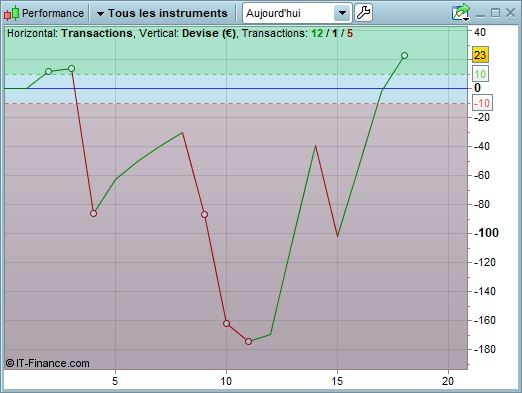Click the chart export icon

(461, 13)
